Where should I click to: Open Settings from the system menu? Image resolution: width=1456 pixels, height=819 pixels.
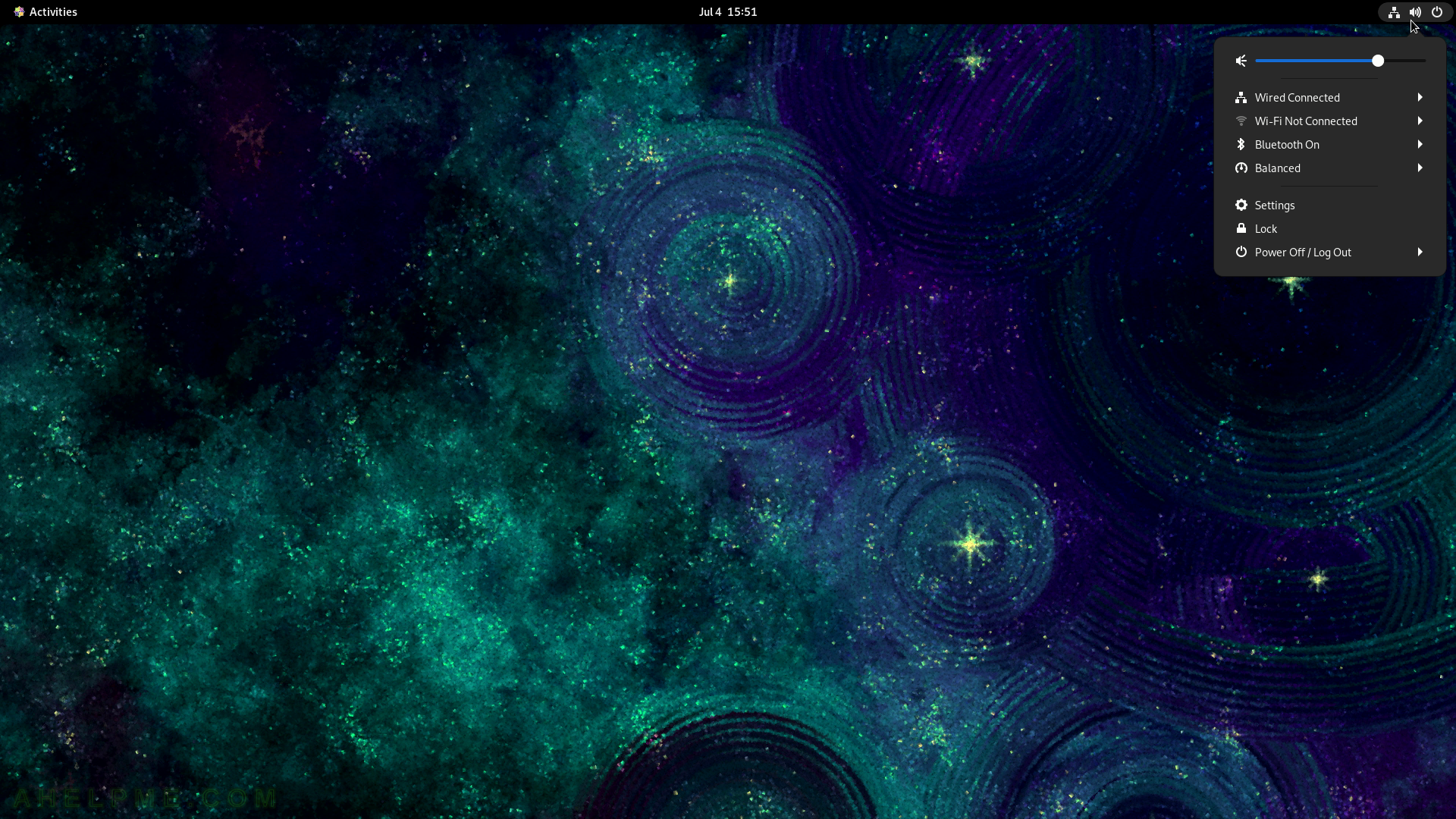pyautogui.click(x=1329, y=206)
